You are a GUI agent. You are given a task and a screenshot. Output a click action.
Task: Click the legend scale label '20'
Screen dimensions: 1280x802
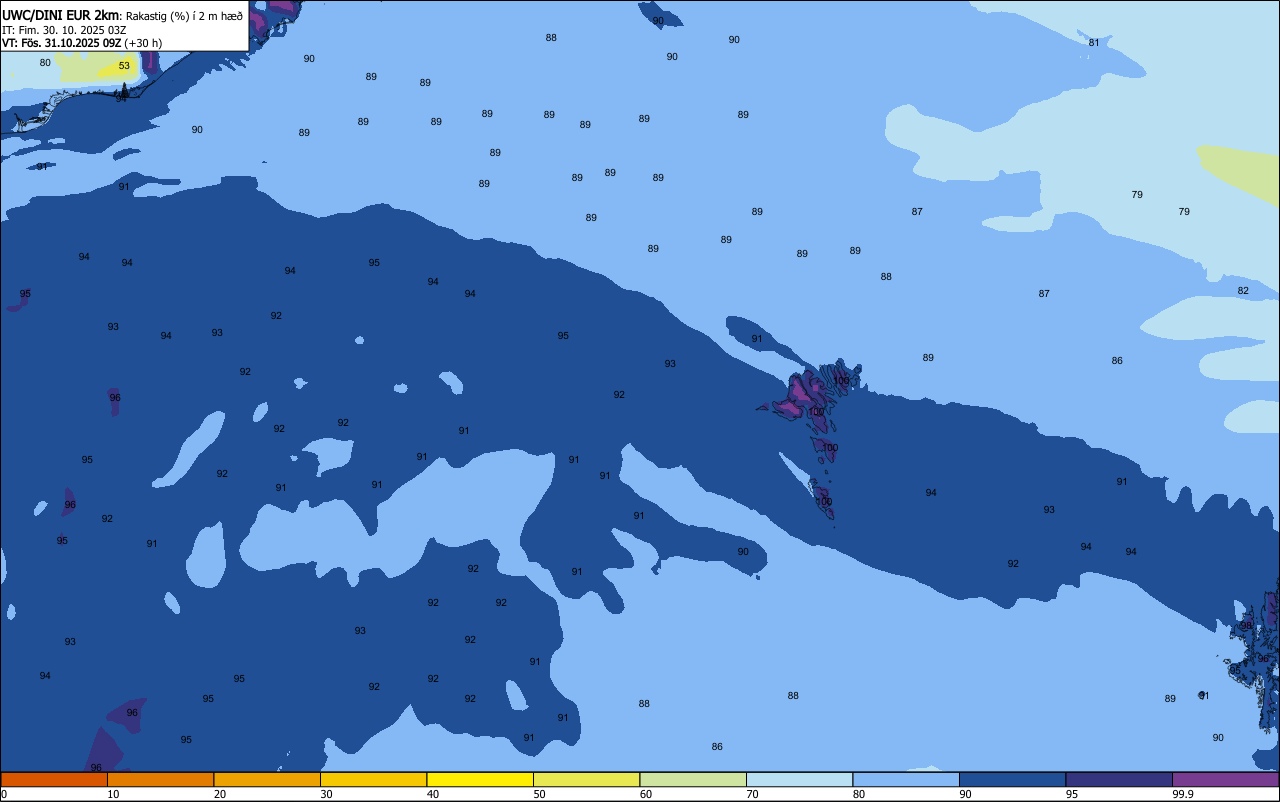[x=220, y=794]
